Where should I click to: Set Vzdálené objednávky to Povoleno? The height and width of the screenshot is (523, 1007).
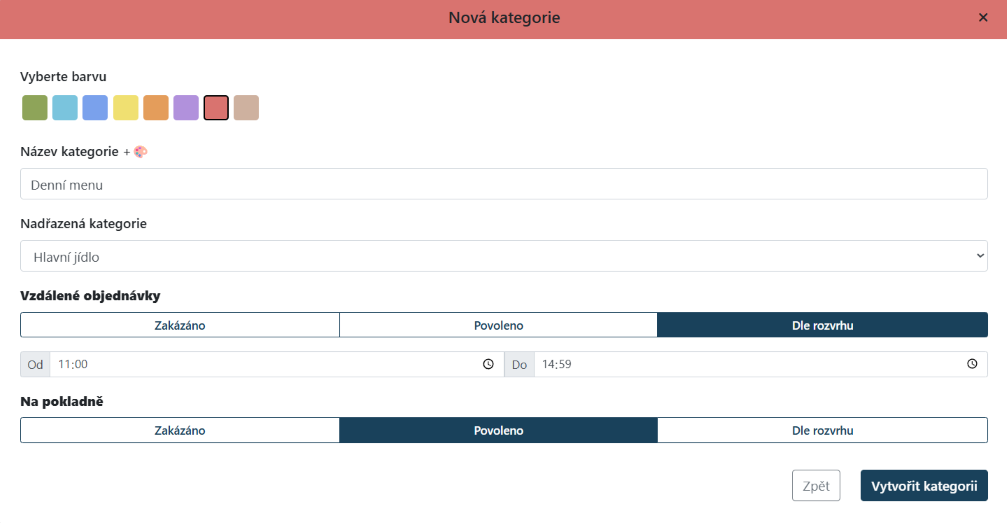point(498,325)
